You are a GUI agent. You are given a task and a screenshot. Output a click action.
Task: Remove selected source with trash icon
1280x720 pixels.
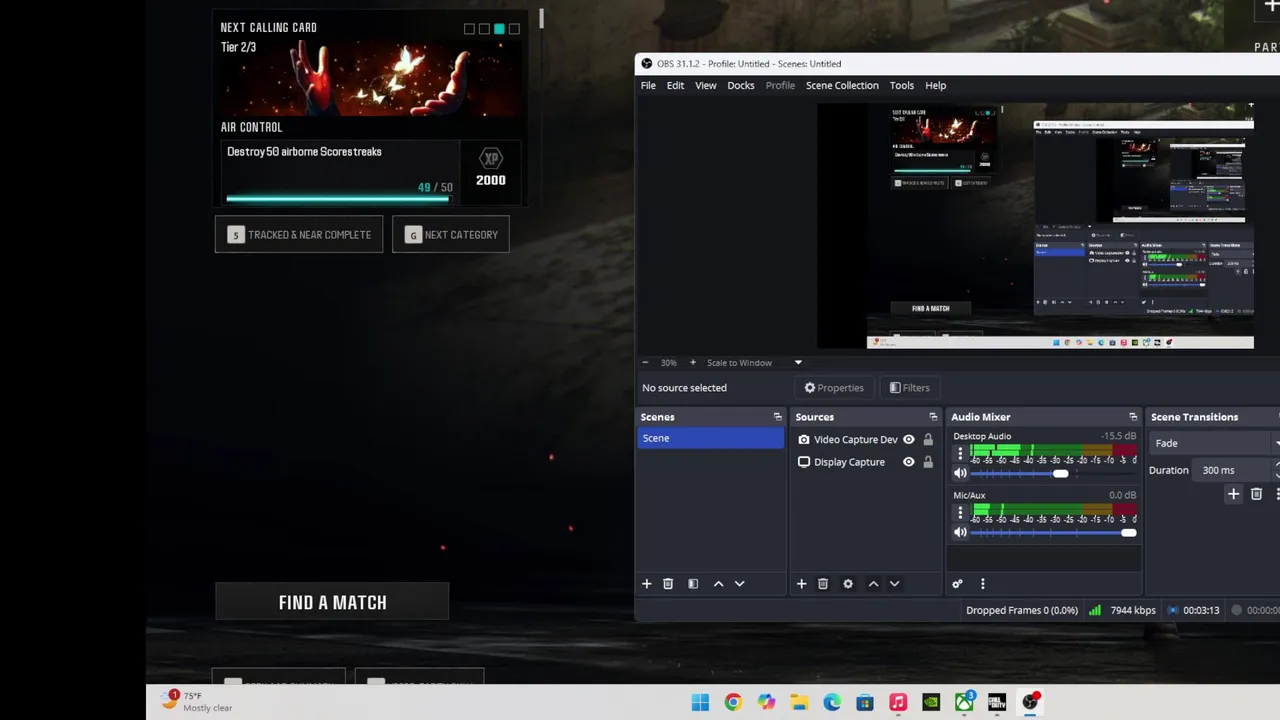(823, 584)
